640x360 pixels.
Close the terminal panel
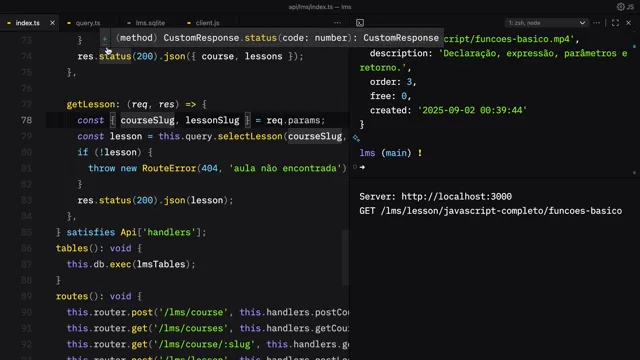[629, 23]
